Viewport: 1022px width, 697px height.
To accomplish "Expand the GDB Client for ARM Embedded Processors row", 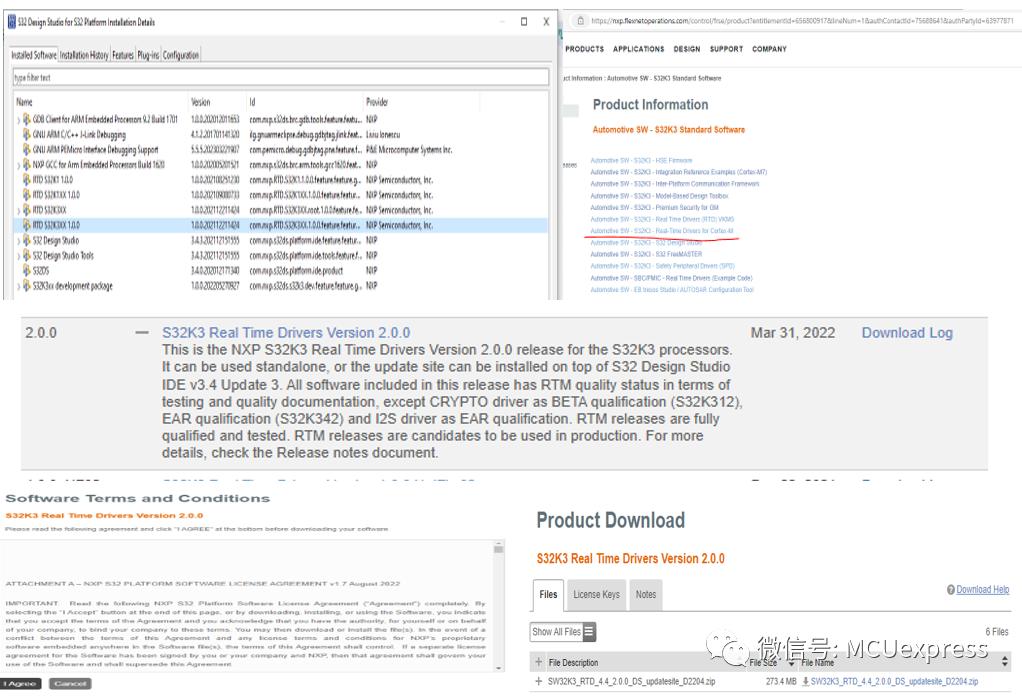I will pos(18,119).
